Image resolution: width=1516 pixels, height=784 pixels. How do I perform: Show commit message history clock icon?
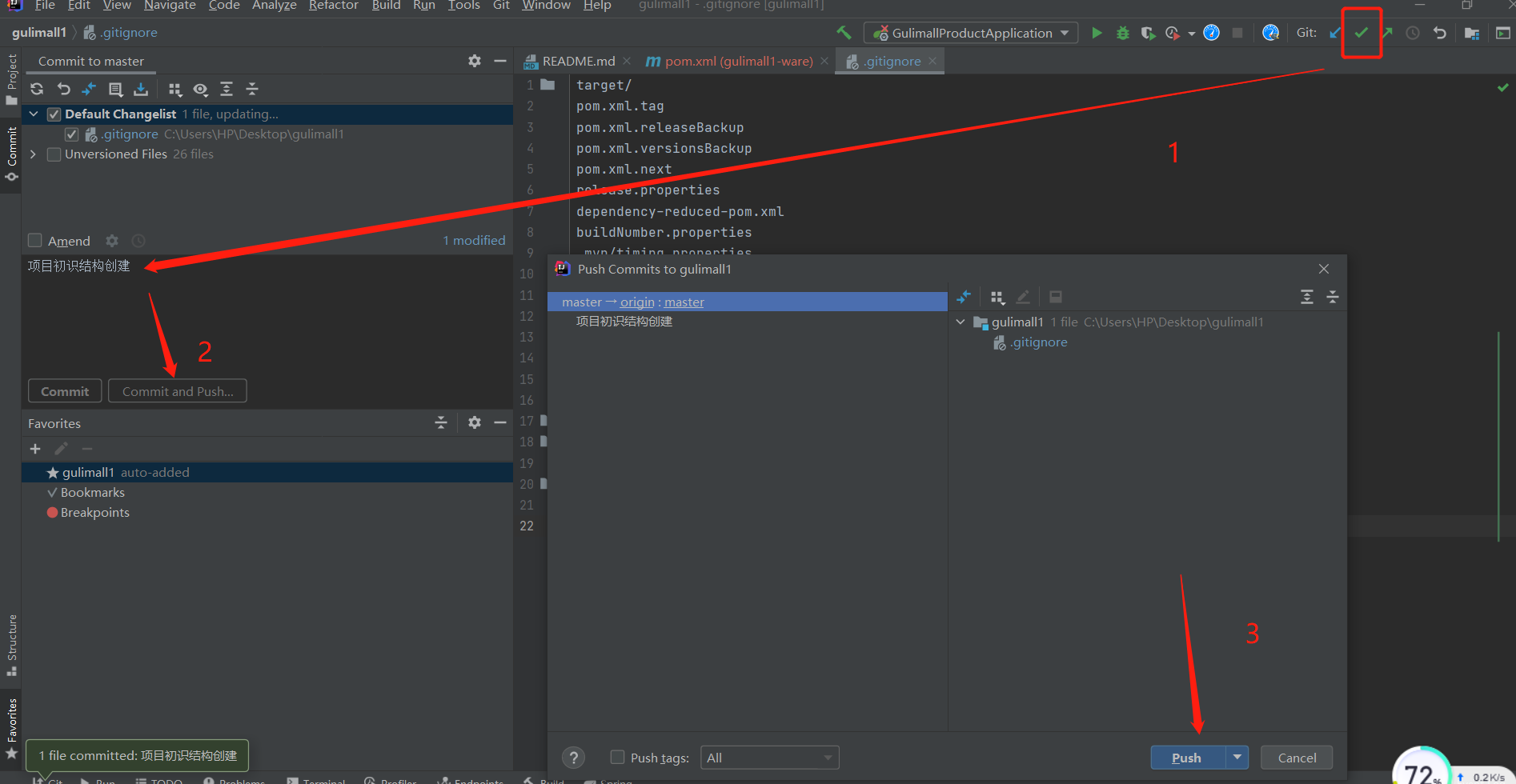point(138,241)
